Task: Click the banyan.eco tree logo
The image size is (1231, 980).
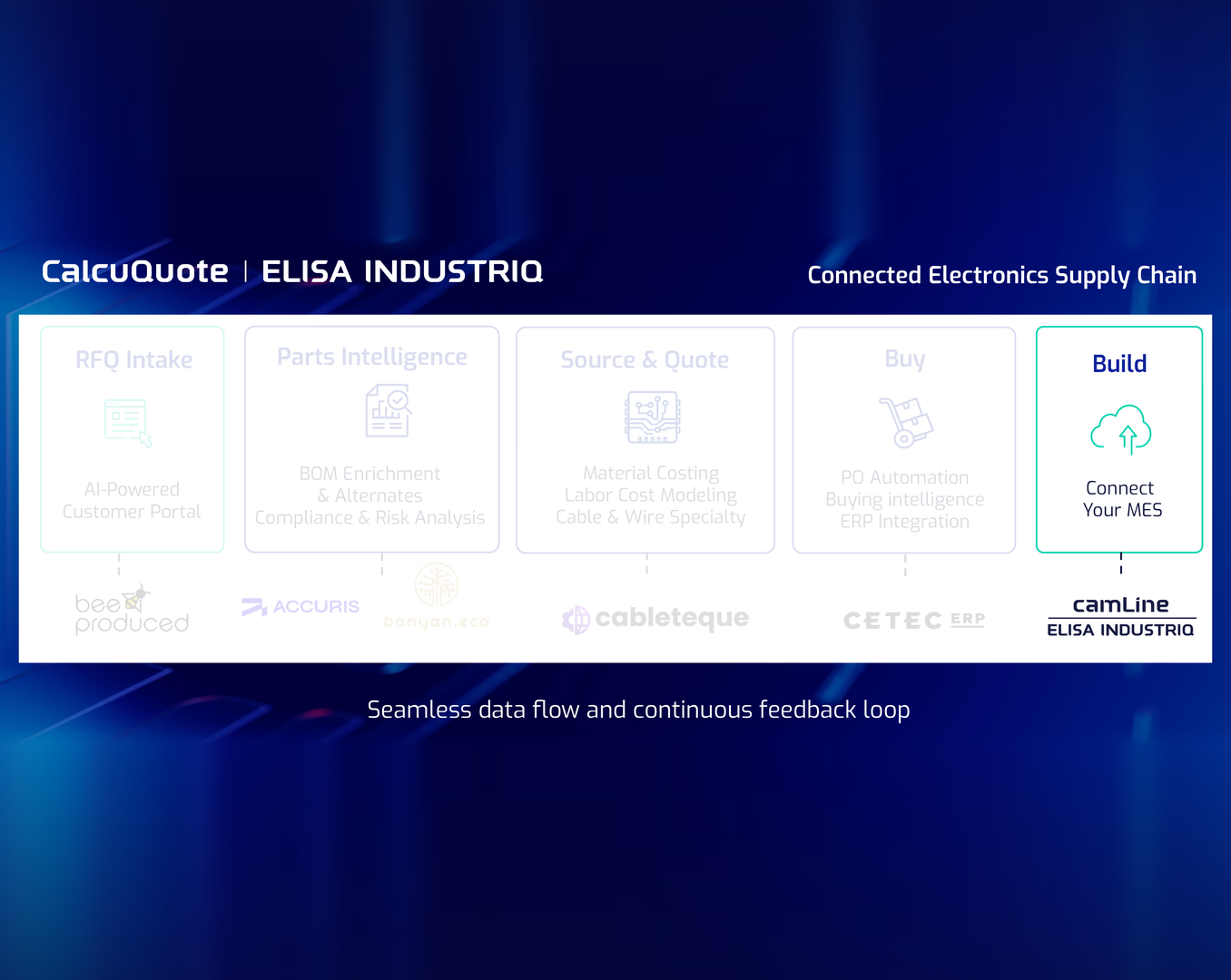Action: pos(437,596)
